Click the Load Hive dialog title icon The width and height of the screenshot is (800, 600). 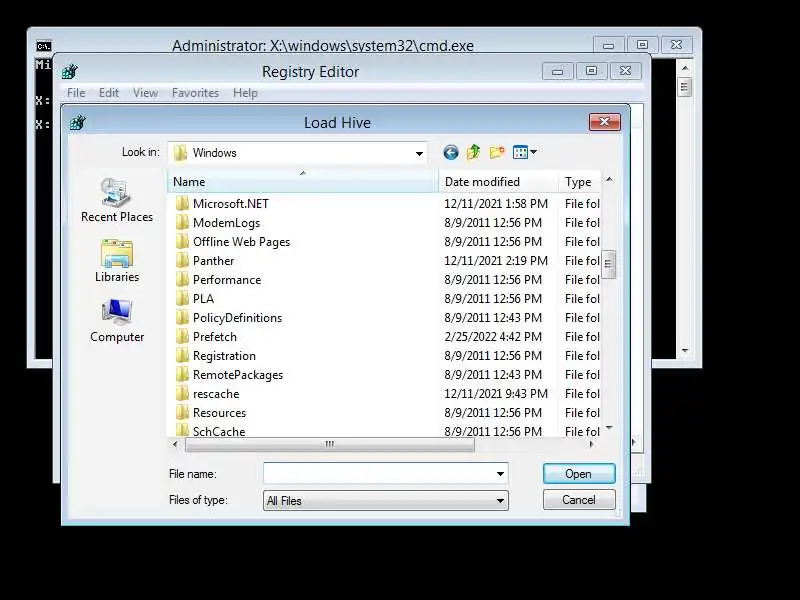click(78, 122)
